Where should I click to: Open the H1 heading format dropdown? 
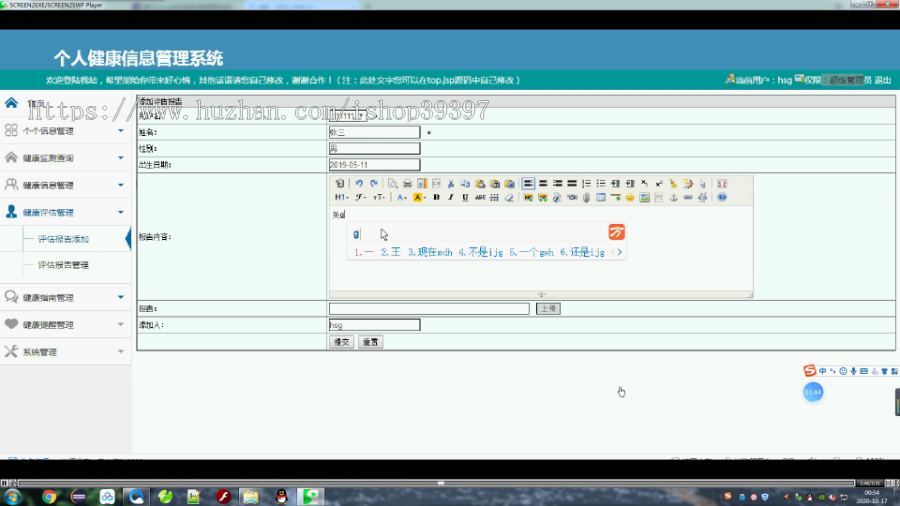click(x=342, y=197)
